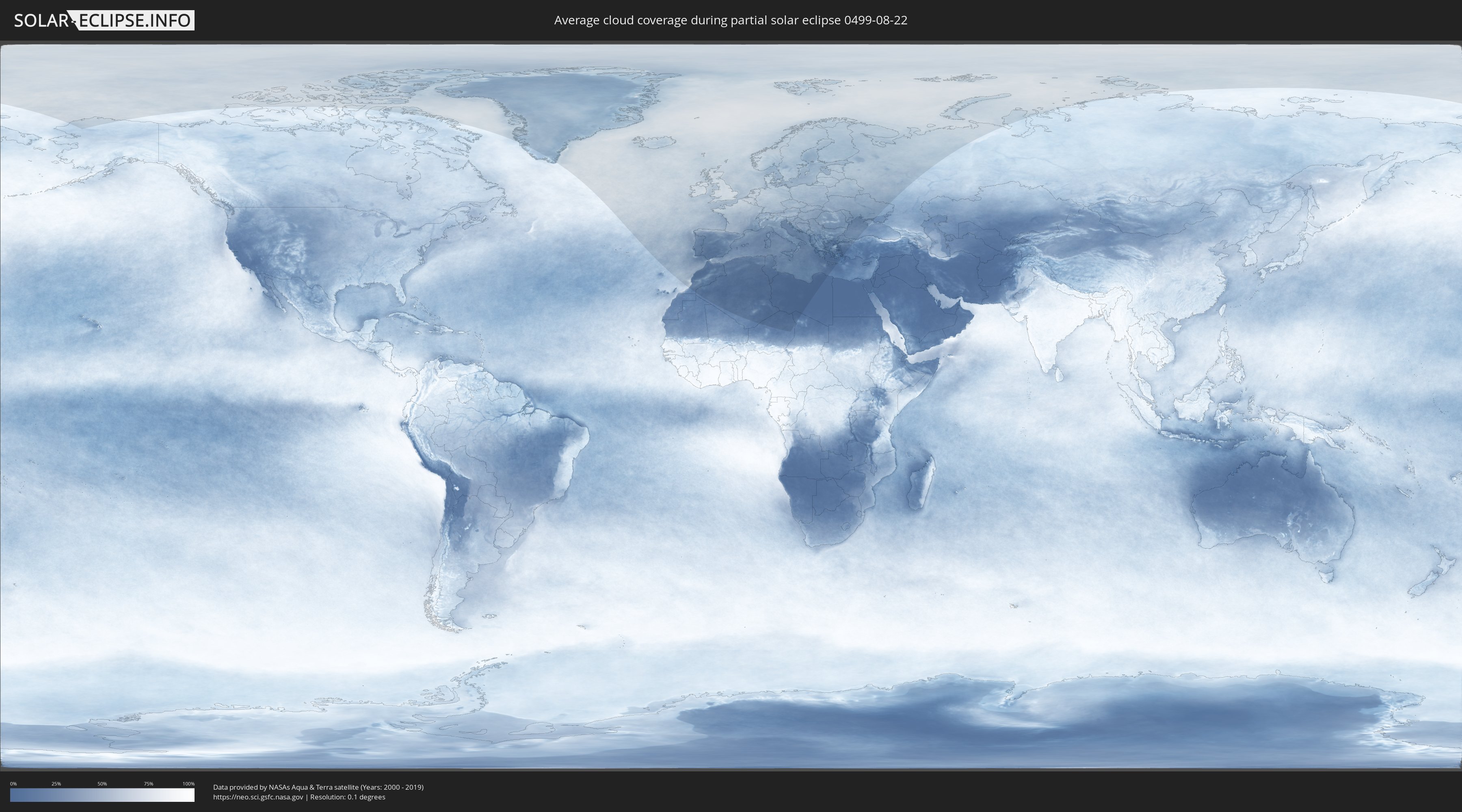Click the SOLAR-ECLIPSE.INFO logo
Screen dimensions: 1462x812
(103, 20)
